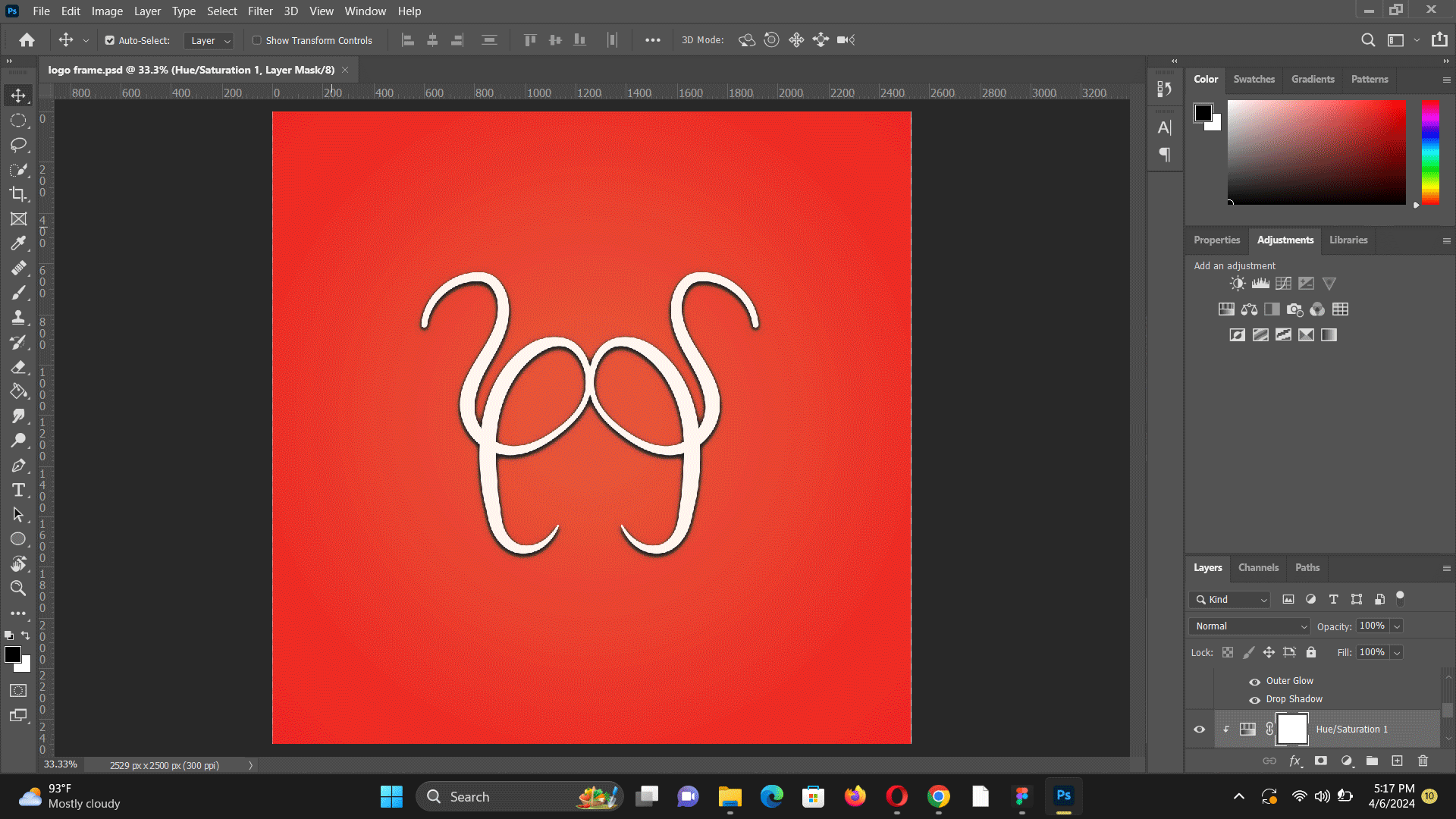Create a new layer

pos(1397,761)
